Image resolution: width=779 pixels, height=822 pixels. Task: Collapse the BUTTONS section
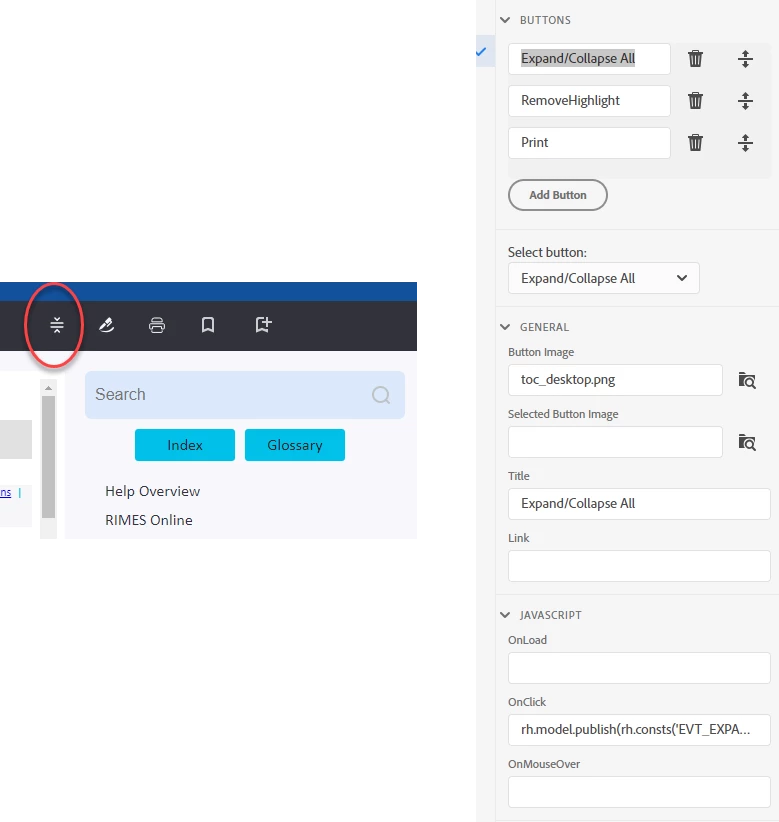click(505, 20)
